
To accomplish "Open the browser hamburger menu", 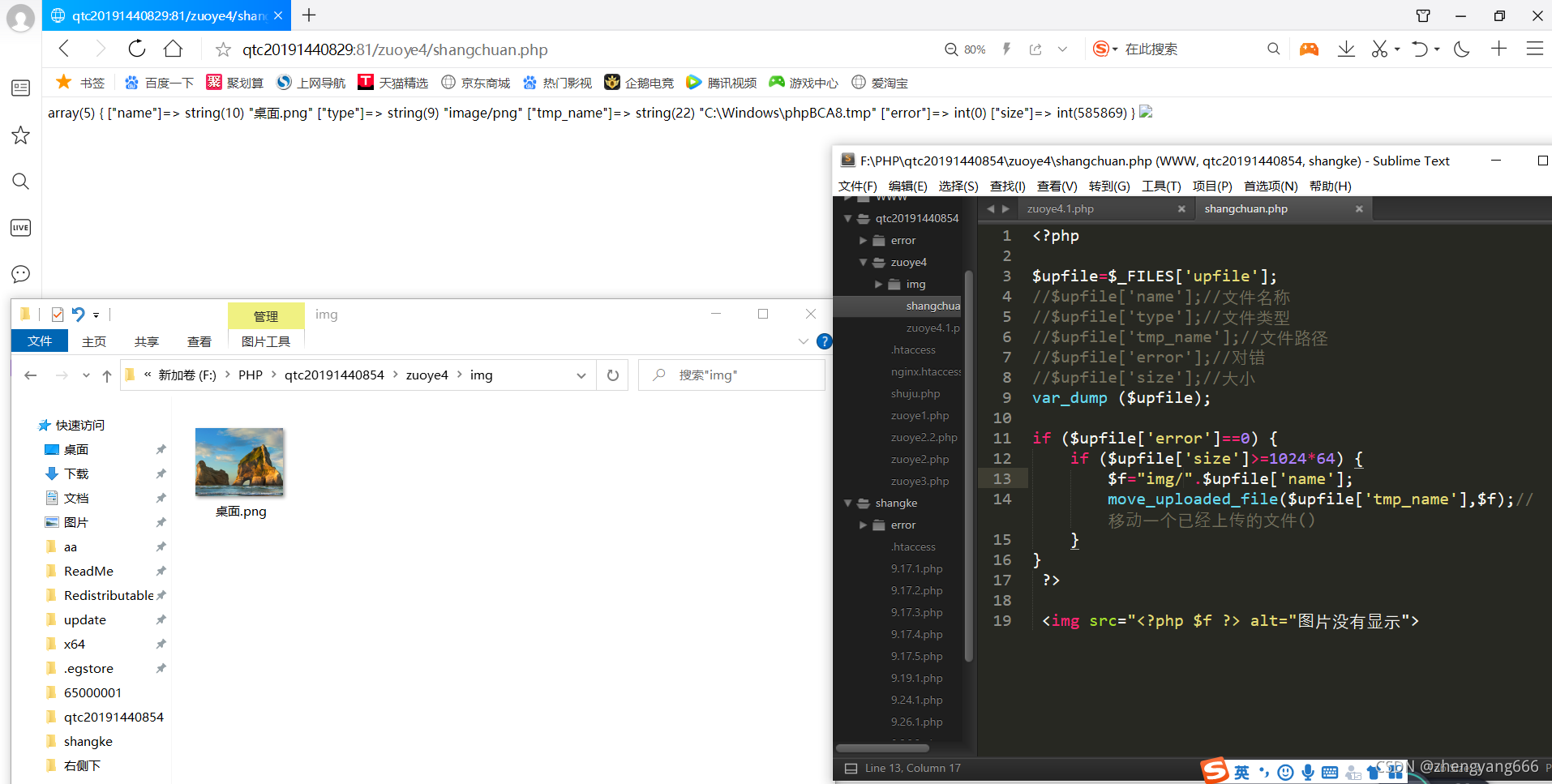I will point(1534,49).
